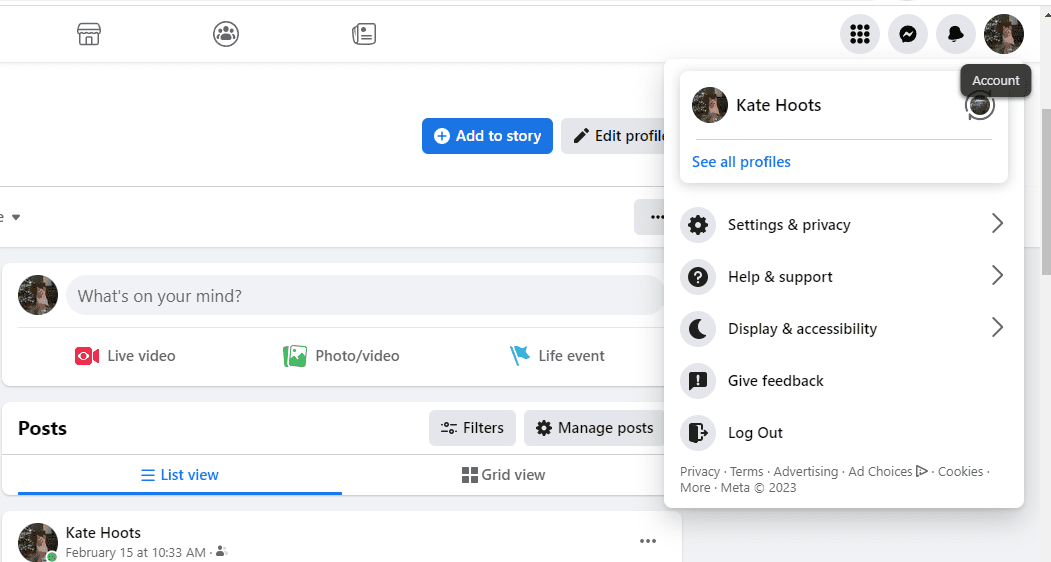The width and height of the screenshot is (1051, 562).
Task: Click the Photo/video option
Action: (x=341, y=355)
